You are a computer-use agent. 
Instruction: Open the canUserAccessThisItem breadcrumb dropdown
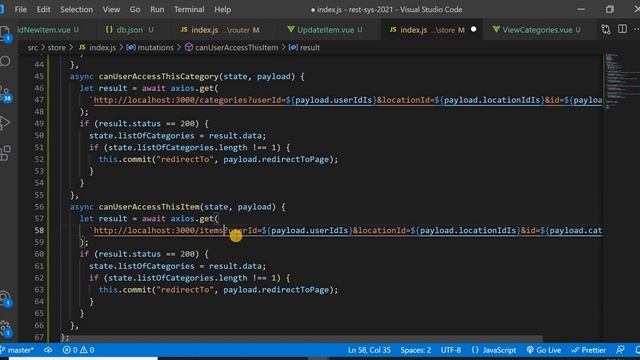coord(232,48)
